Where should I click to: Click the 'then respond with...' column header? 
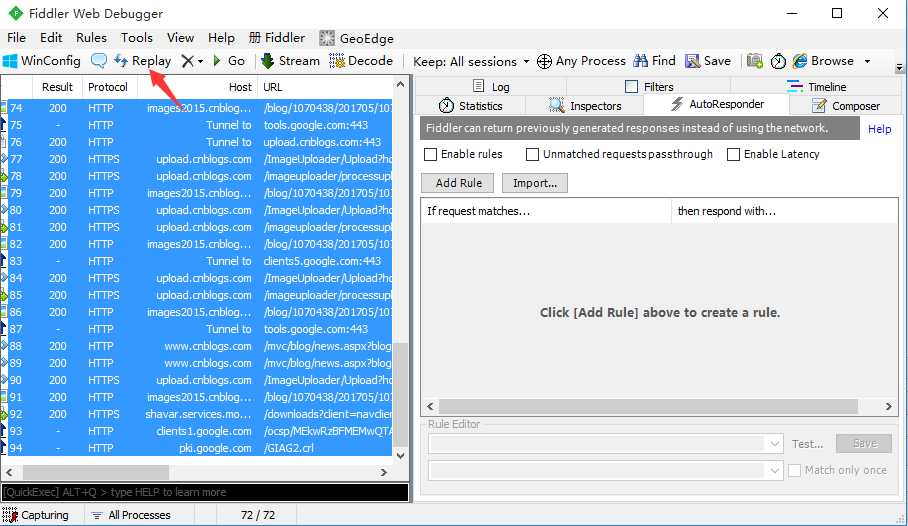[x=785, y=211]
